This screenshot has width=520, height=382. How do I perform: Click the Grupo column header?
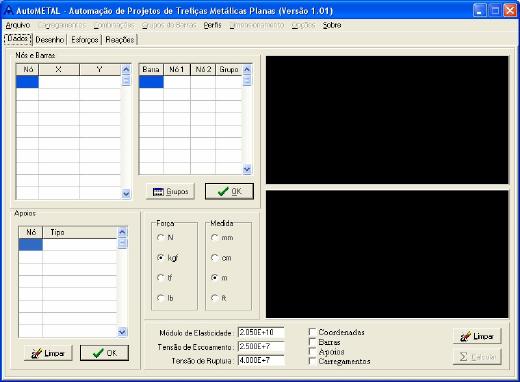(229, 69)
